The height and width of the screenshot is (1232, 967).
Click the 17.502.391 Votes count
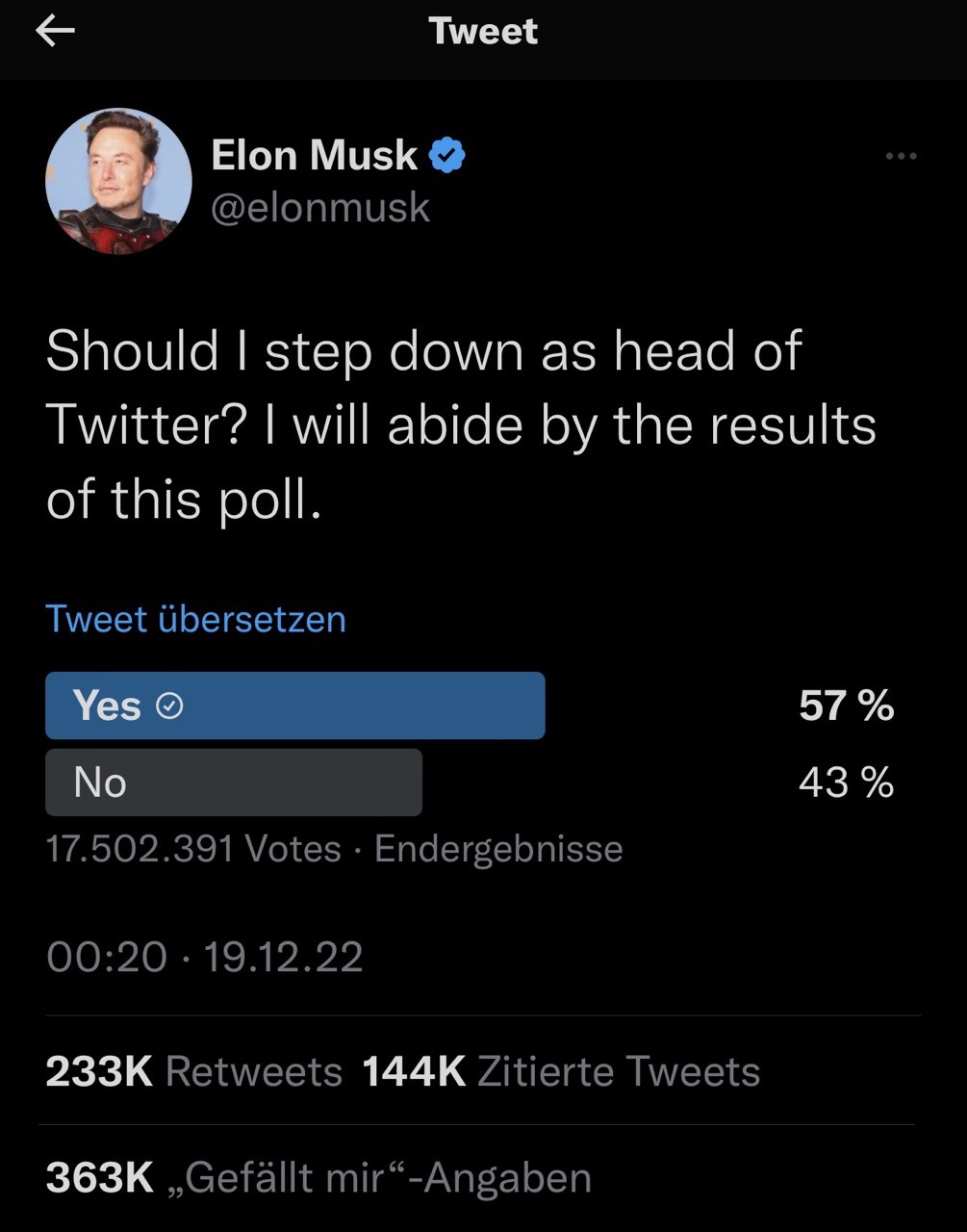click(x=192, y=849)
